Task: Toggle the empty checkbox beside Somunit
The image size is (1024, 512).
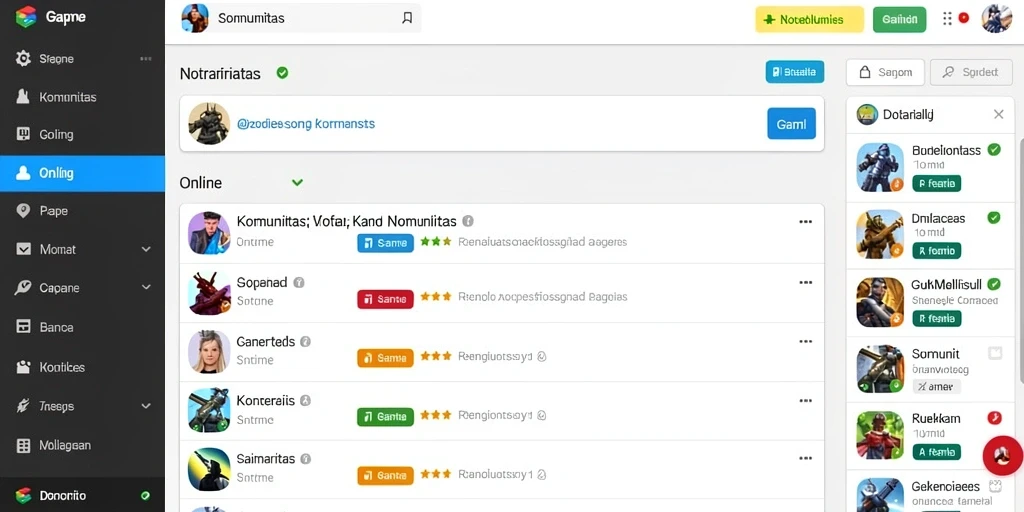Action: point(995,353)
